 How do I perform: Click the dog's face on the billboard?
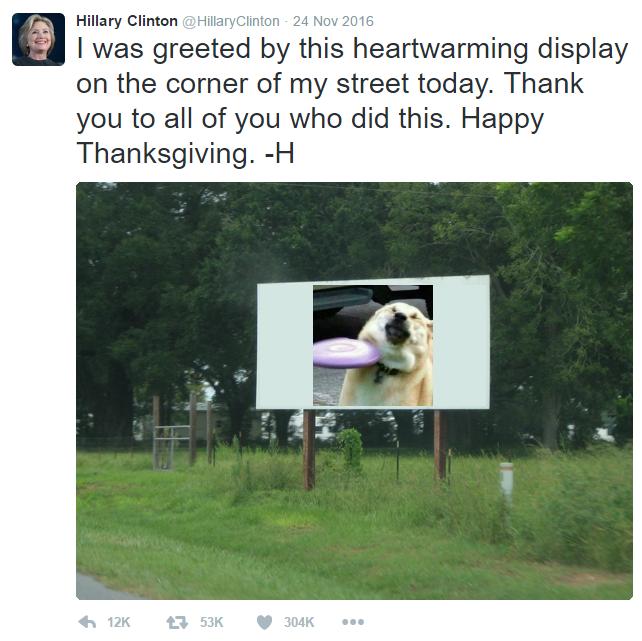pos(399,325)
